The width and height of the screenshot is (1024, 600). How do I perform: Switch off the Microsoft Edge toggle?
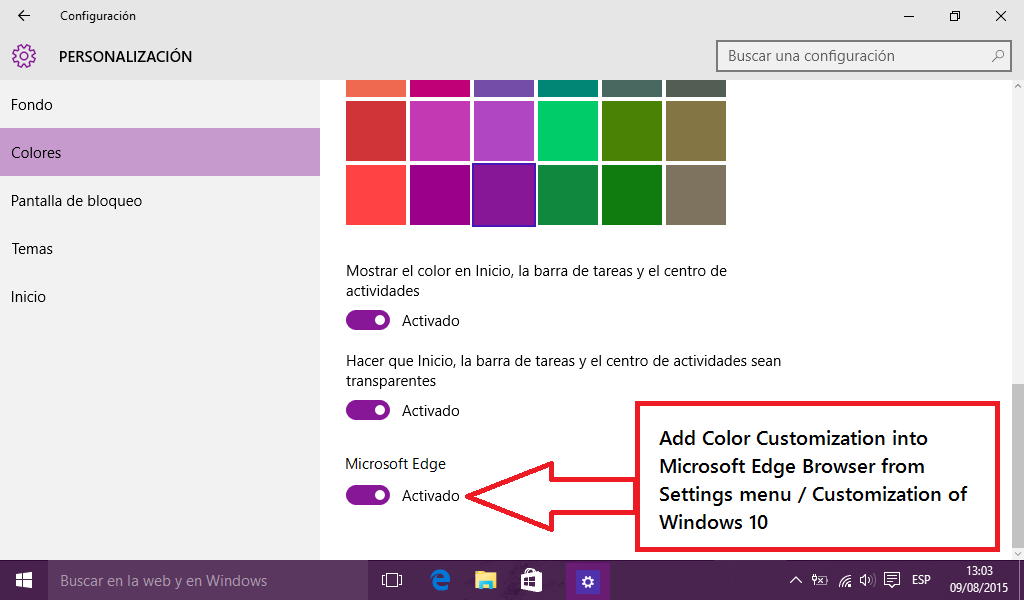coord(368,496)
